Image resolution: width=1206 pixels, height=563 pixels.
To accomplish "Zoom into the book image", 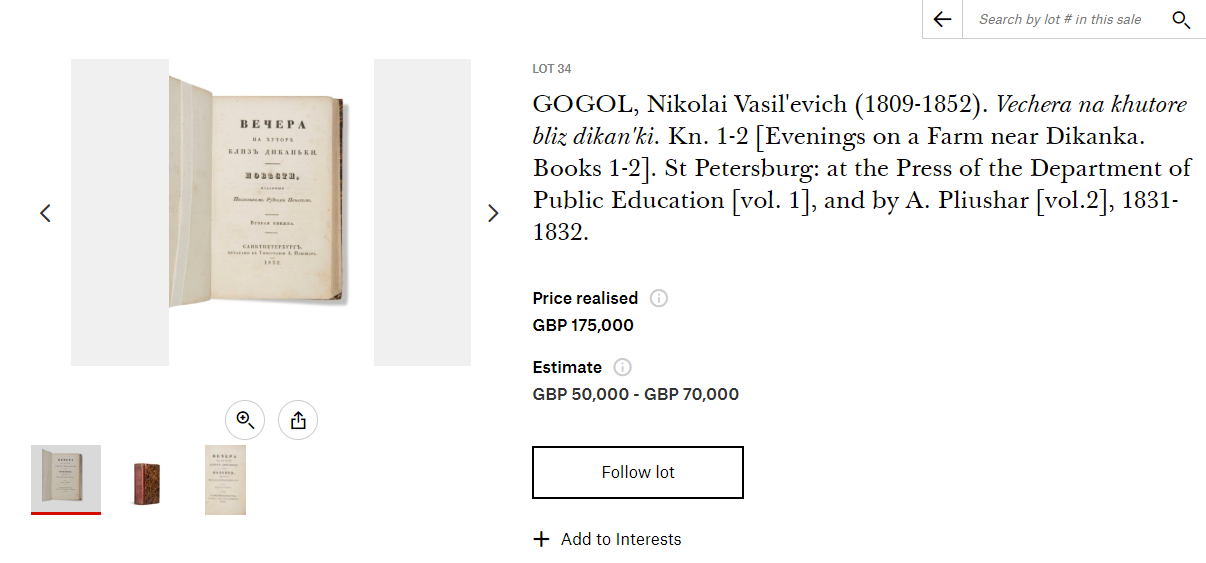I will click(245, 420).
